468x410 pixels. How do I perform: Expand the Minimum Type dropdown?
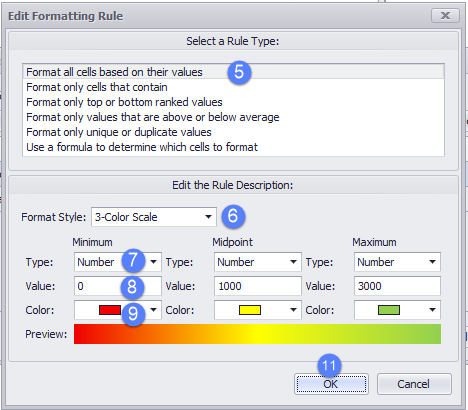coord(118,262)
